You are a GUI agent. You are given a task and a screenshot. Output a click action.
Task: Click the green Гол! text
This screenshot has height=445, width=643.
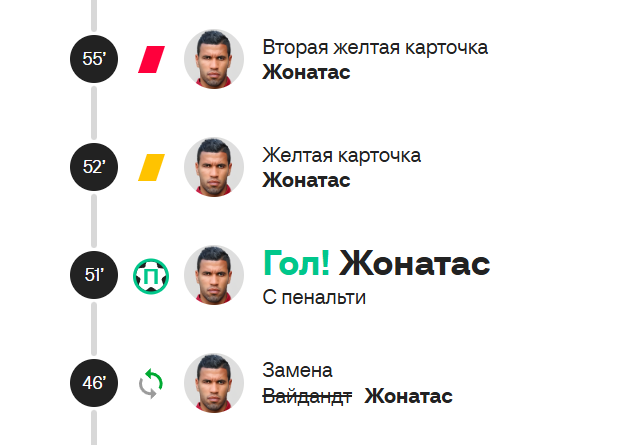pyautogui.click(x=296, y=264)
